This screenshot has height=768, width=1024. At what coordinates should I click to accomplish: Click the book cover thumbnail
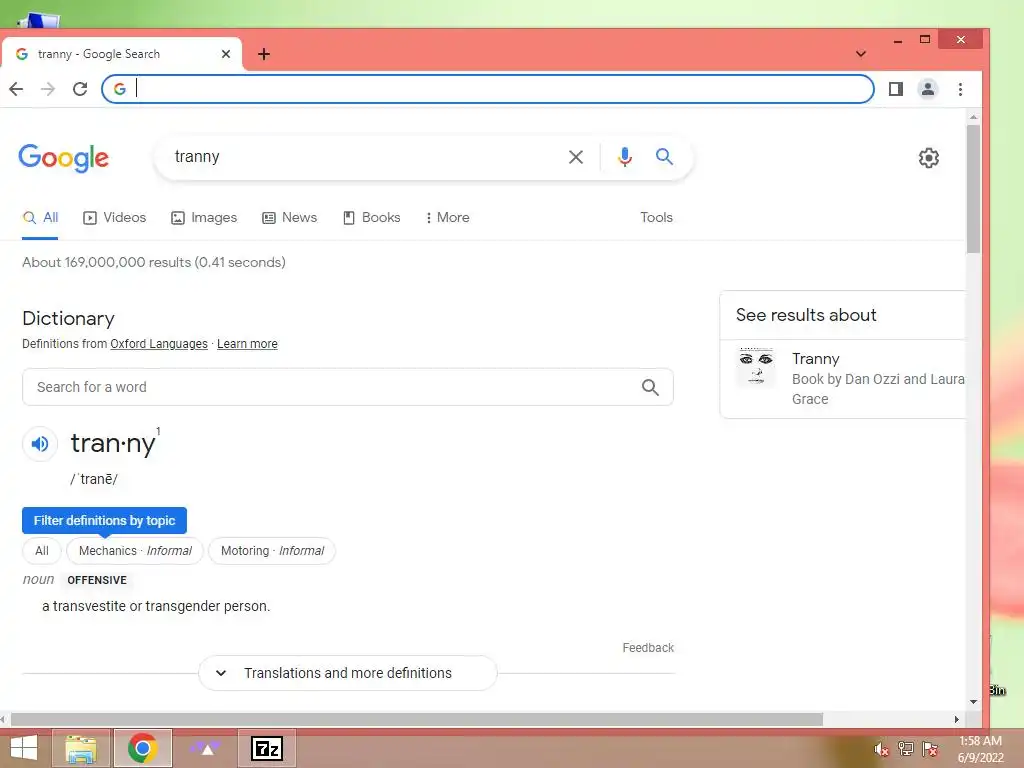click(756, 367)
